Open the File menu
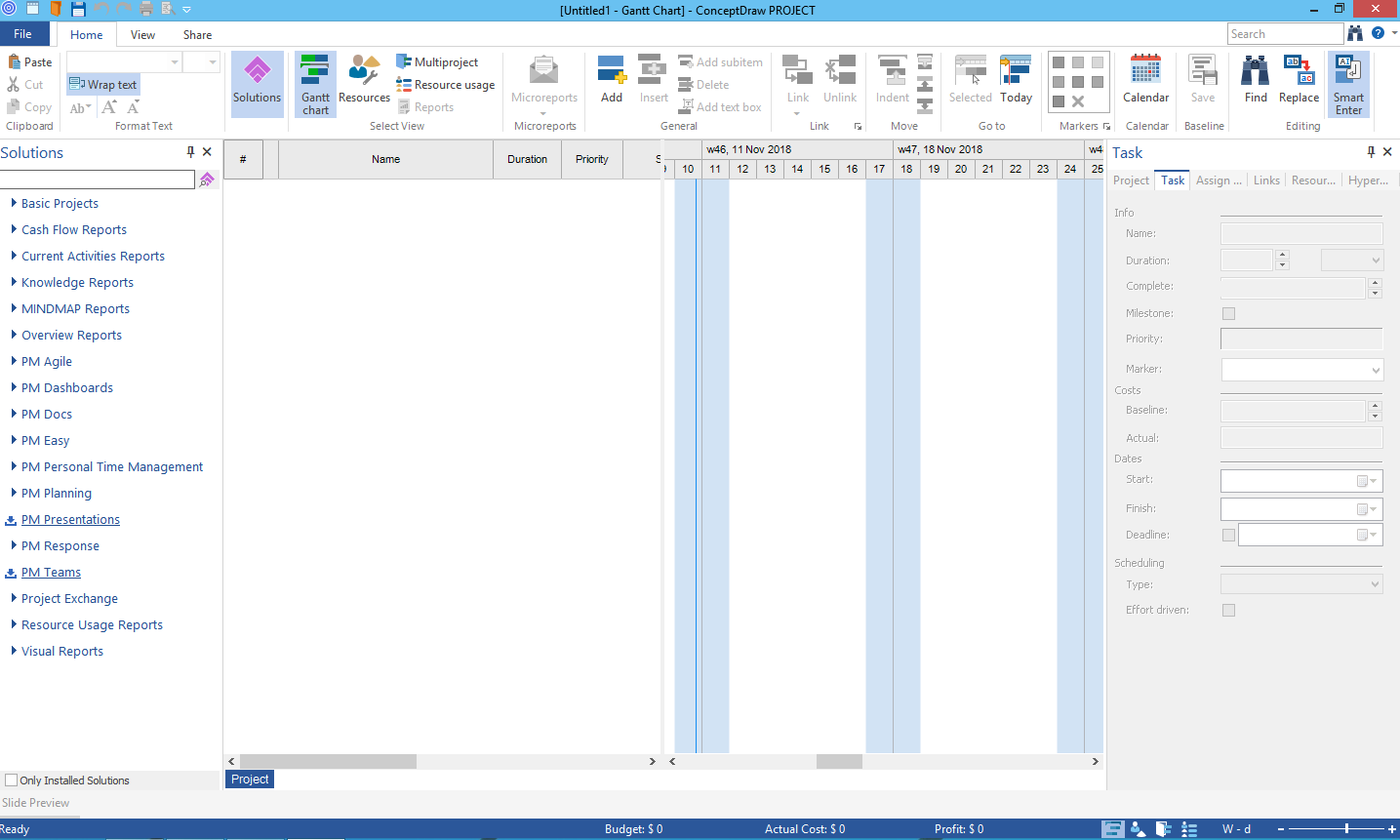Viewport: 1400px width, 840px height. point(23,34)
